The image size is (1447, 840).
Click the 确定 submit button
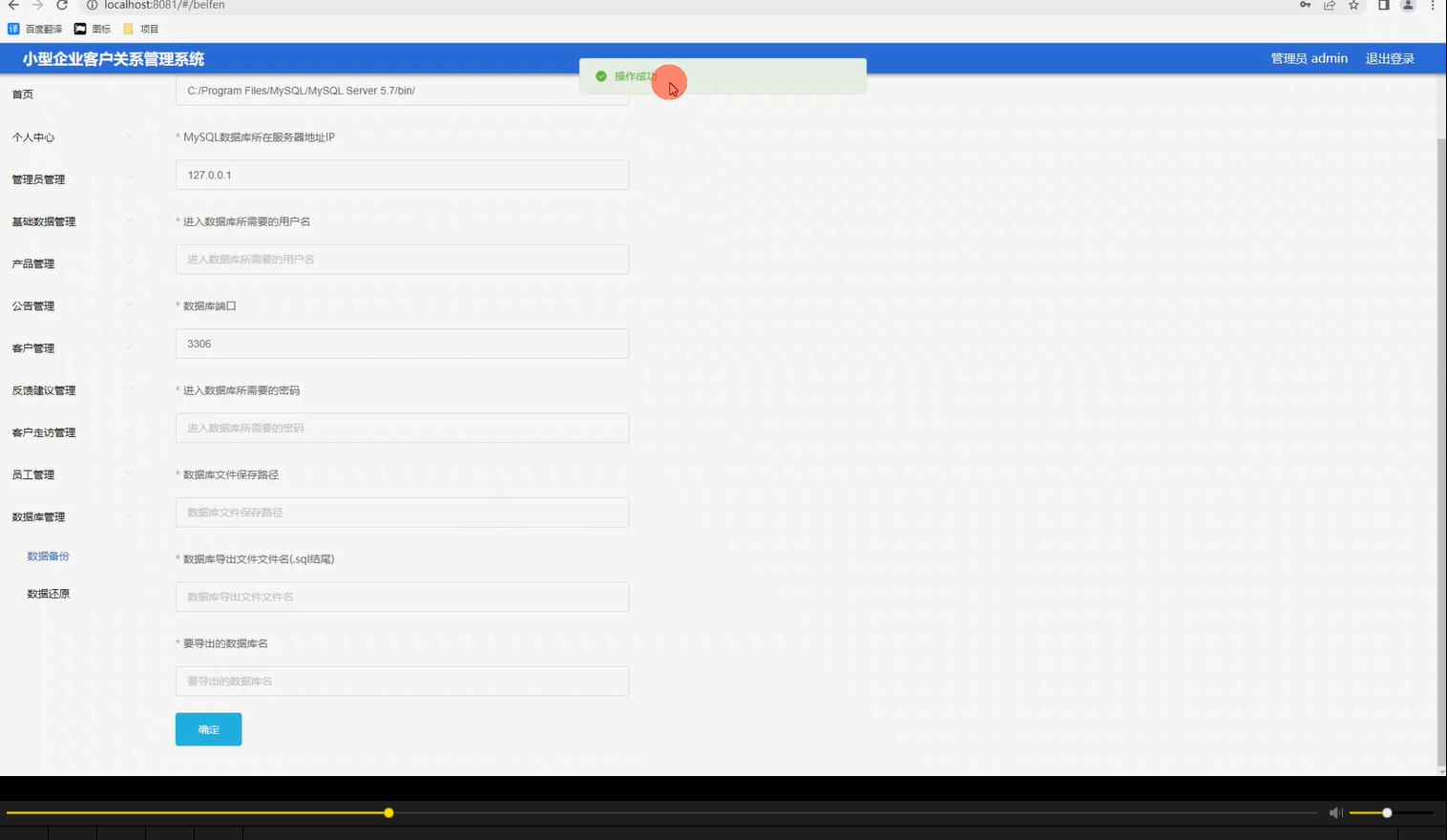(x=208, y=729)
